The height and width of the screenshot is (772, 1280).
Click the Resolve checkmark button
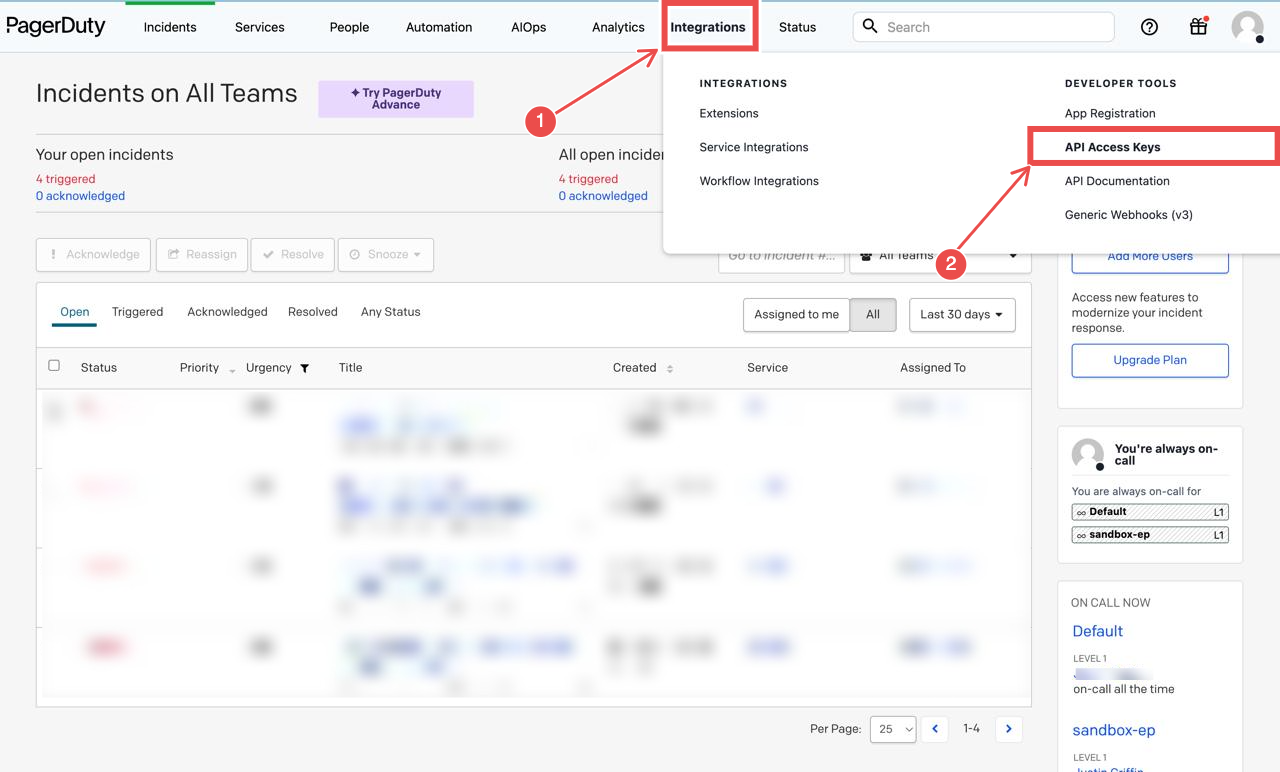(292, 255)
